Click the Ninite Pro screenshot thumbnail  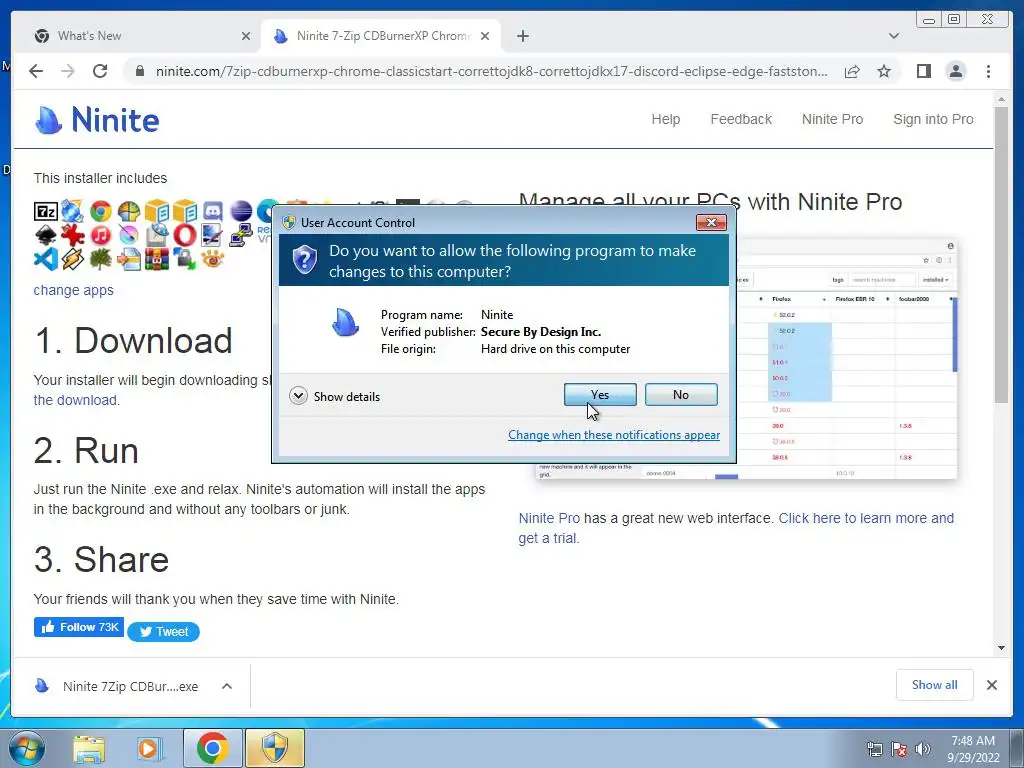(x=746, y=359)
